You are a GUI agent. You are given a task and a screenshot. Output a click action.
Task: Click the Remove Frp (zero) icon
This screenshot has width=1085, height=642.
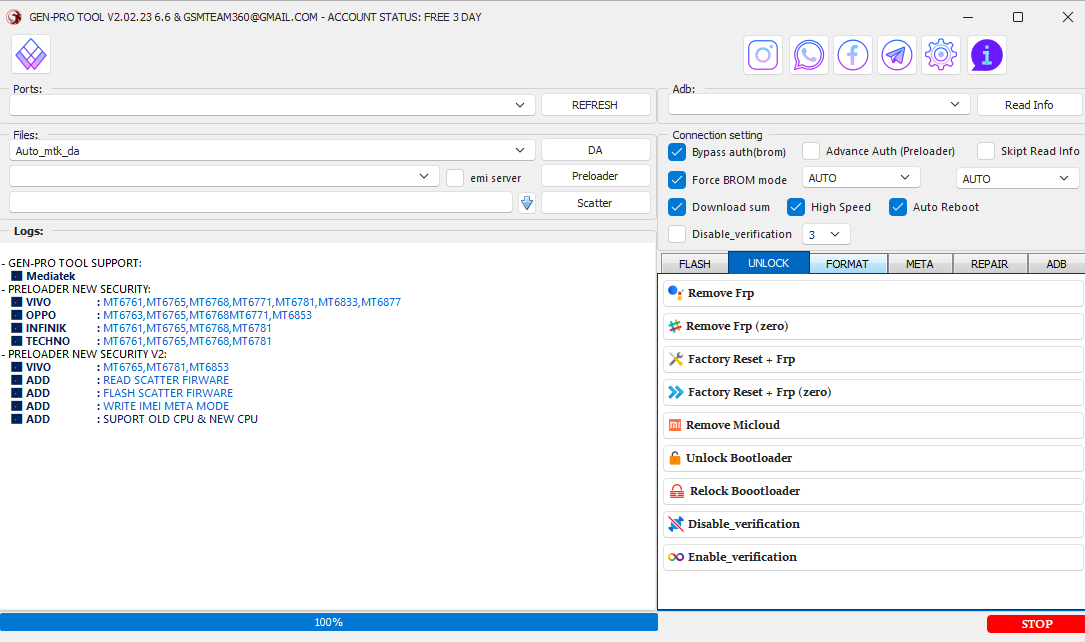(x=675, y=326)
